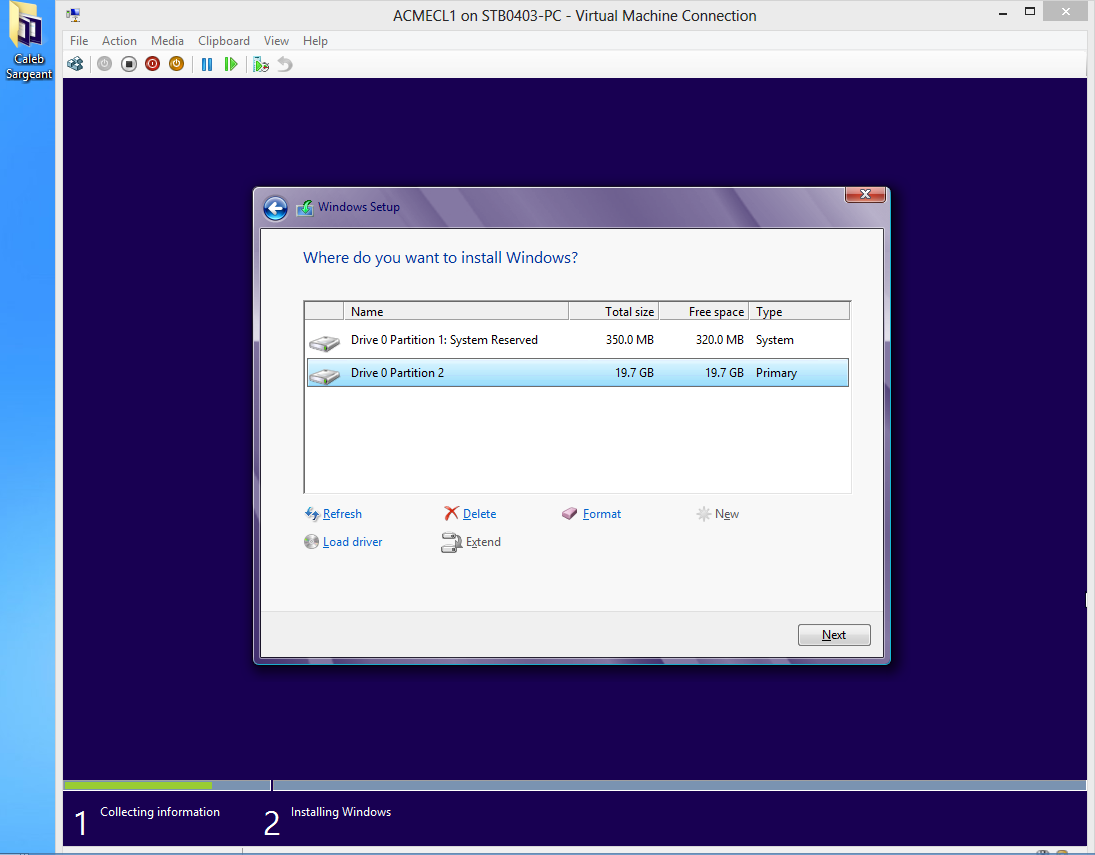Click the Revert arrow icon
The height and width of the screenshot is (855, 1095).
click(x=285, y=64)
